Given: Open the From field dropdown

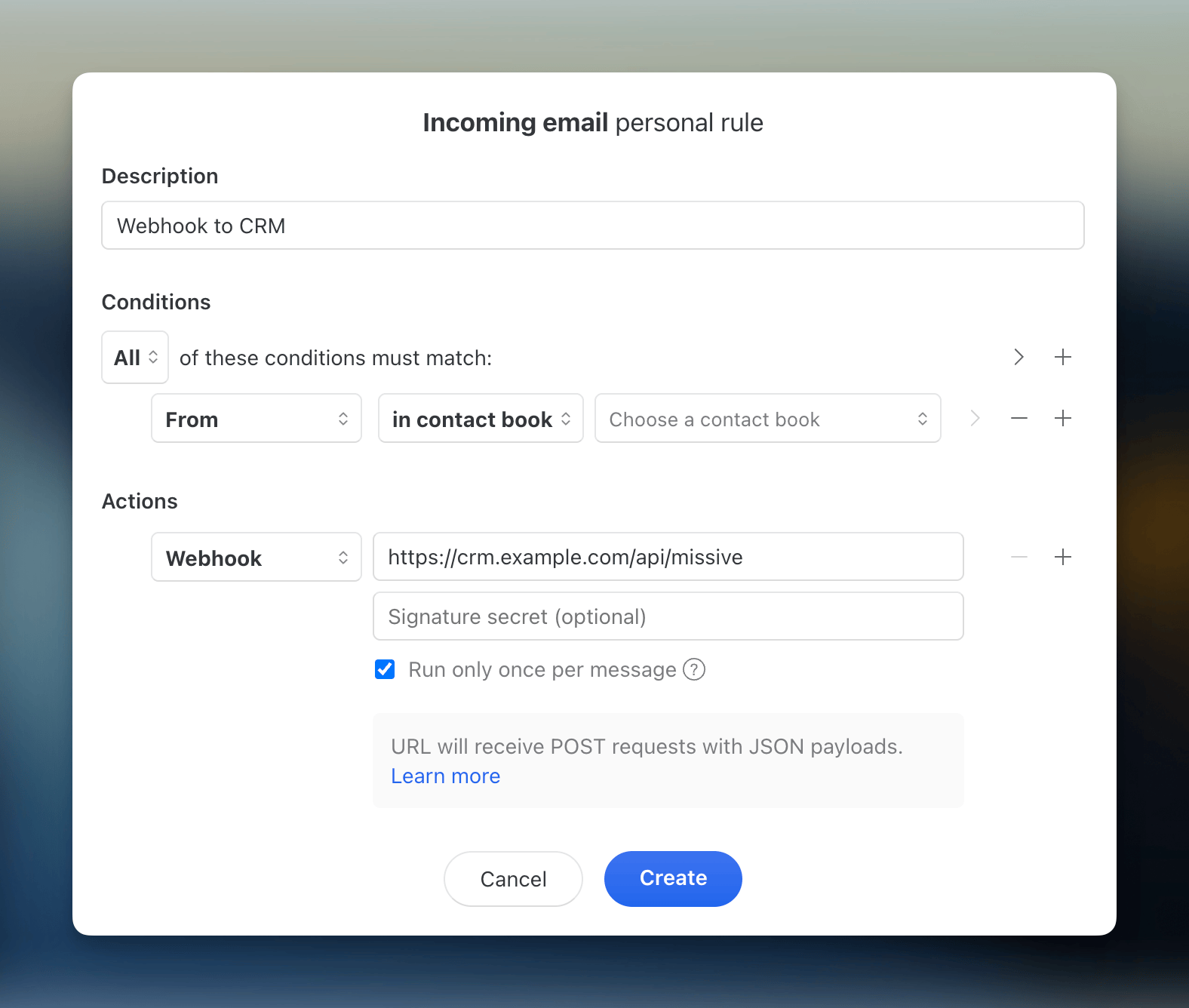Looking at the screenshot, I should [257, 419].
